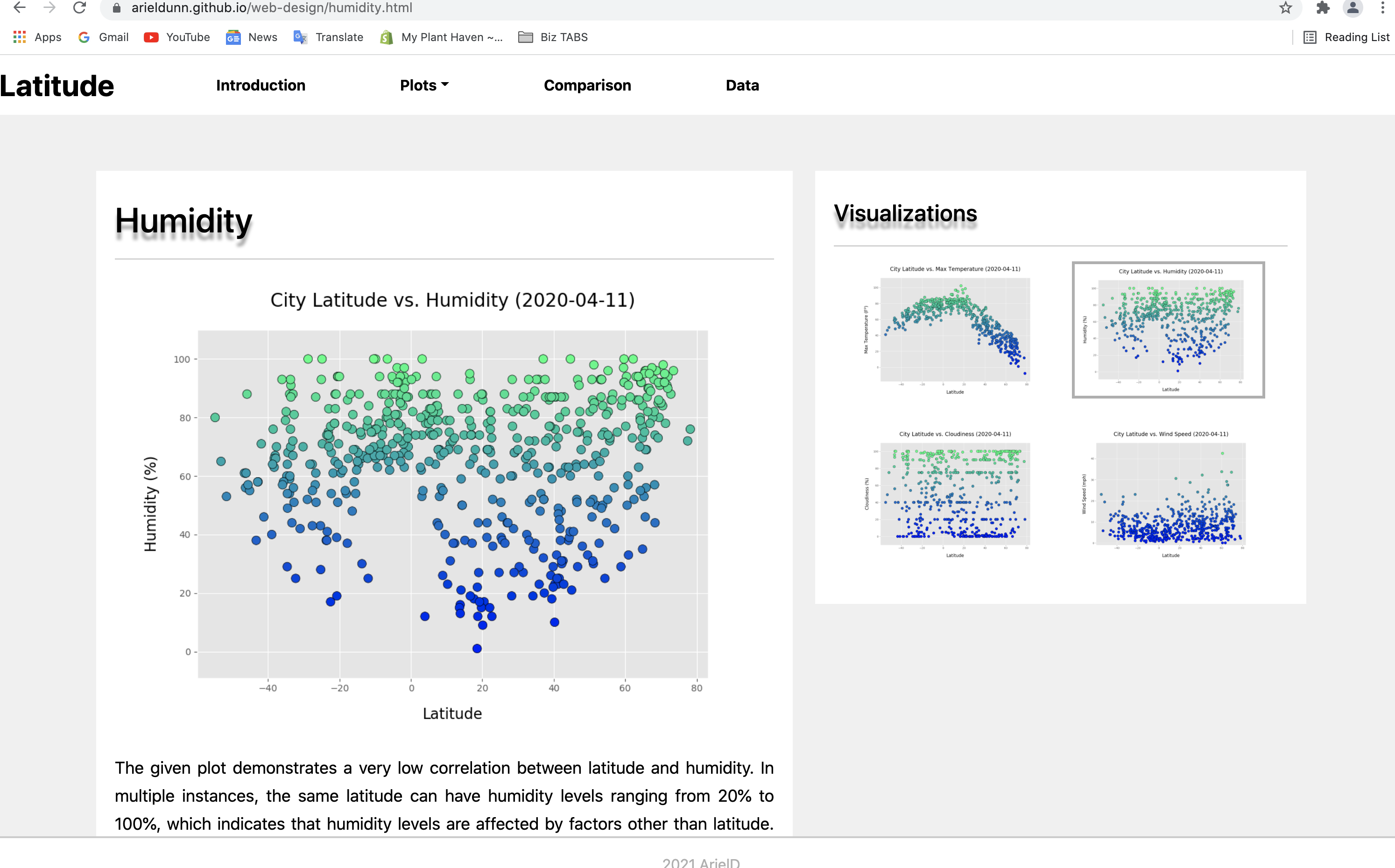Open the Chrome profile avatar

[x=1353, y=8]
